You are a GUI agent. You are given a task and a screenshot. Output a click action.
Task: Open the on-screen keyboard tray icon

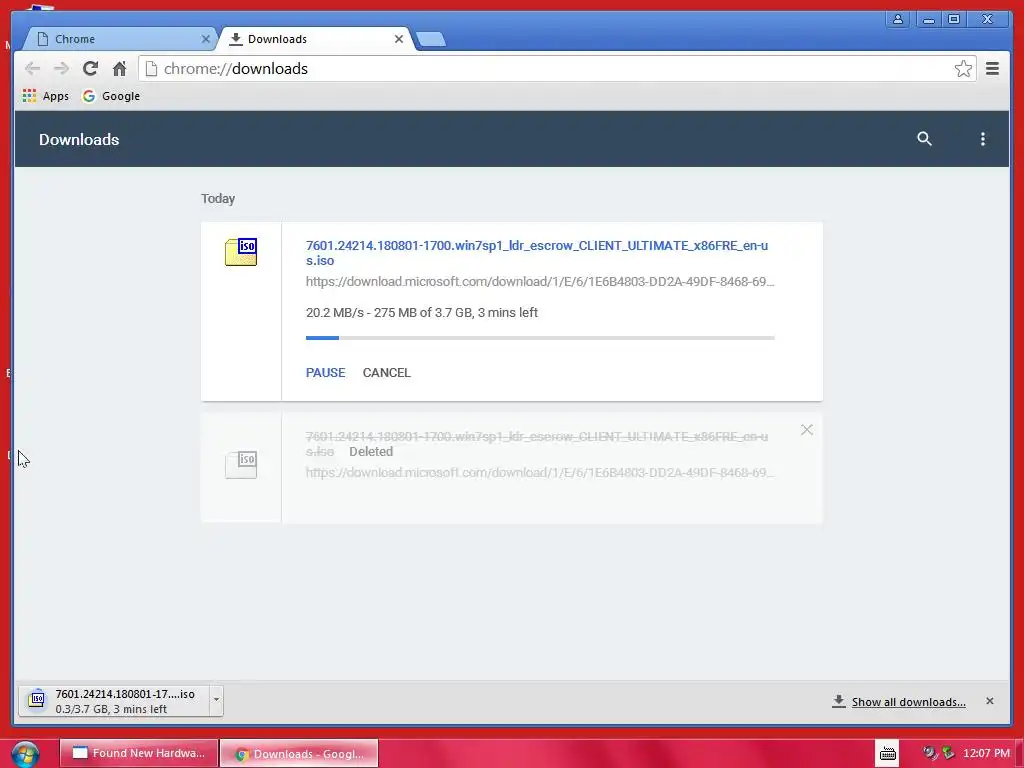887,754
